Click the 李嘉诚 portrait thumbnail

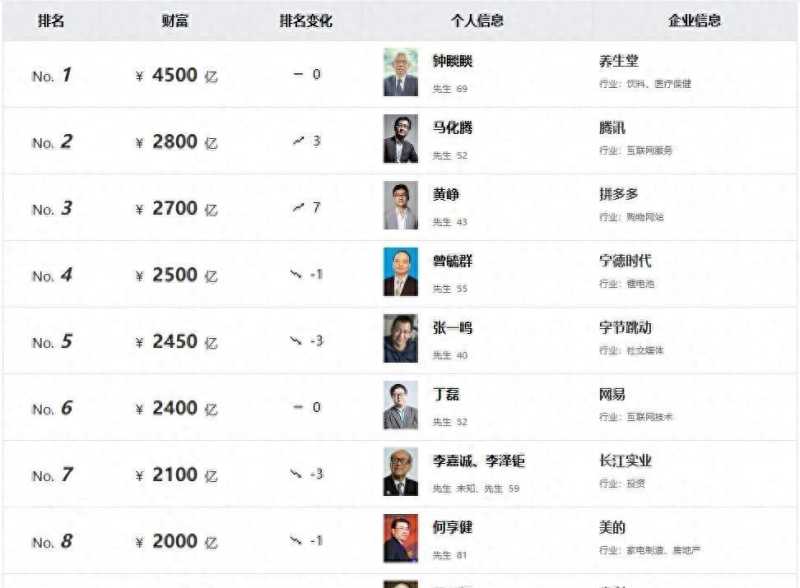point(401,472)
